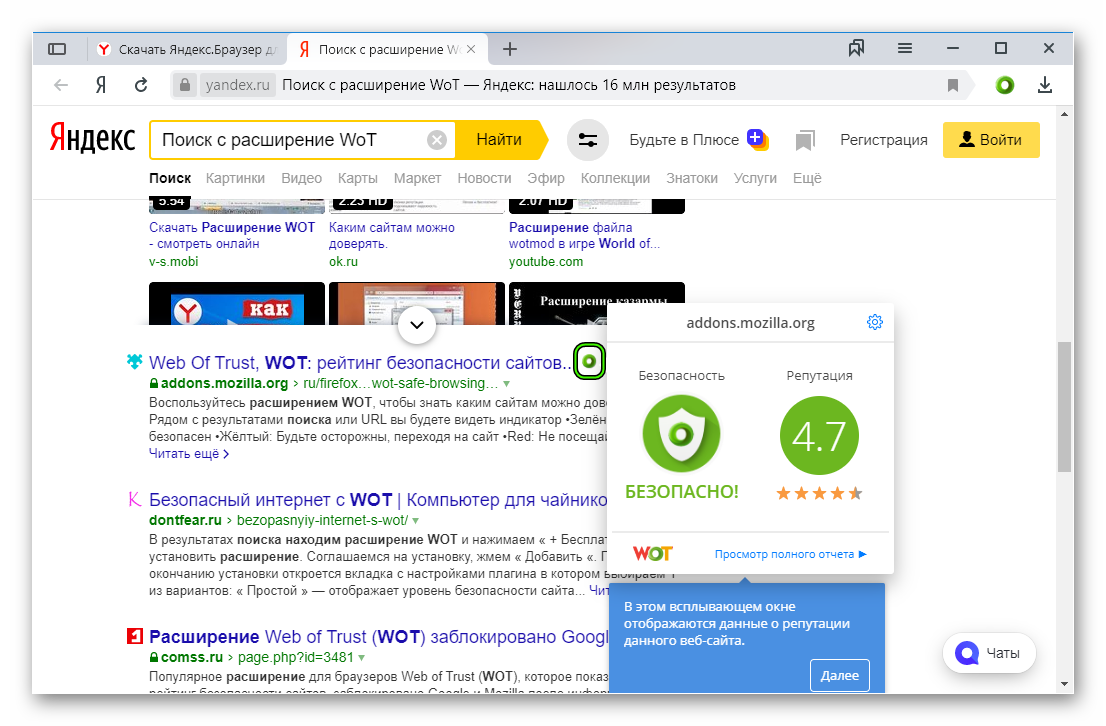Open Безопасный интернет с WOT result
Viewport: 1106px width, 726px height.
[x=378, y=500]
